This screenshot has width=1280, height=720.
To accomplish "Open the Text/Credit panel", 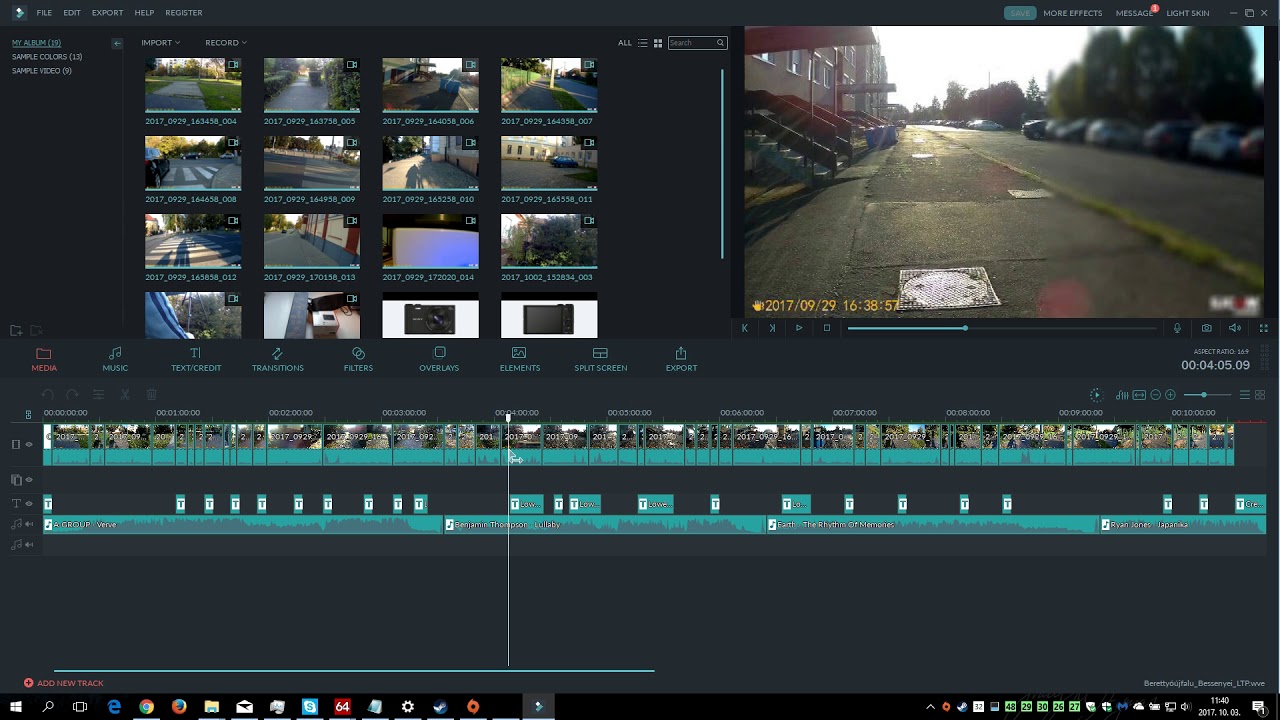I will 196,360.
